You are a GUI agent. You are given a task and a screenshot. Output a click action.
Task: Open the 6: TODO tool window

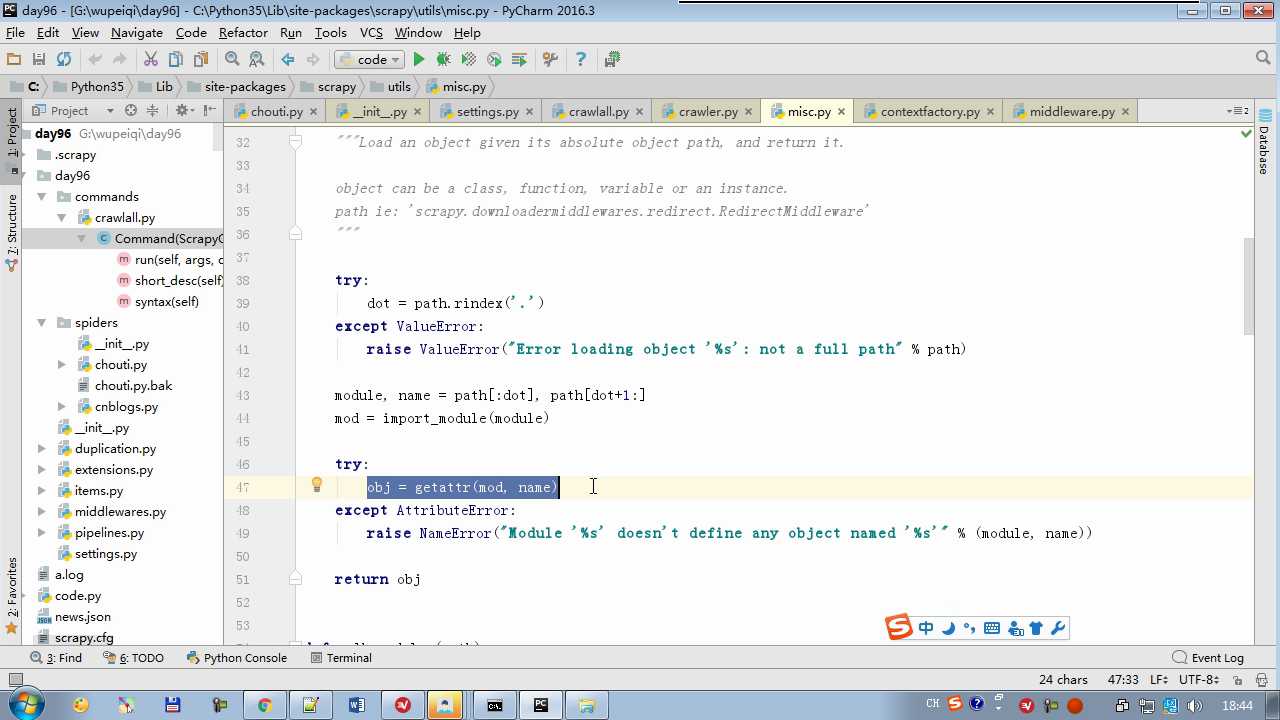pos(133,658)
